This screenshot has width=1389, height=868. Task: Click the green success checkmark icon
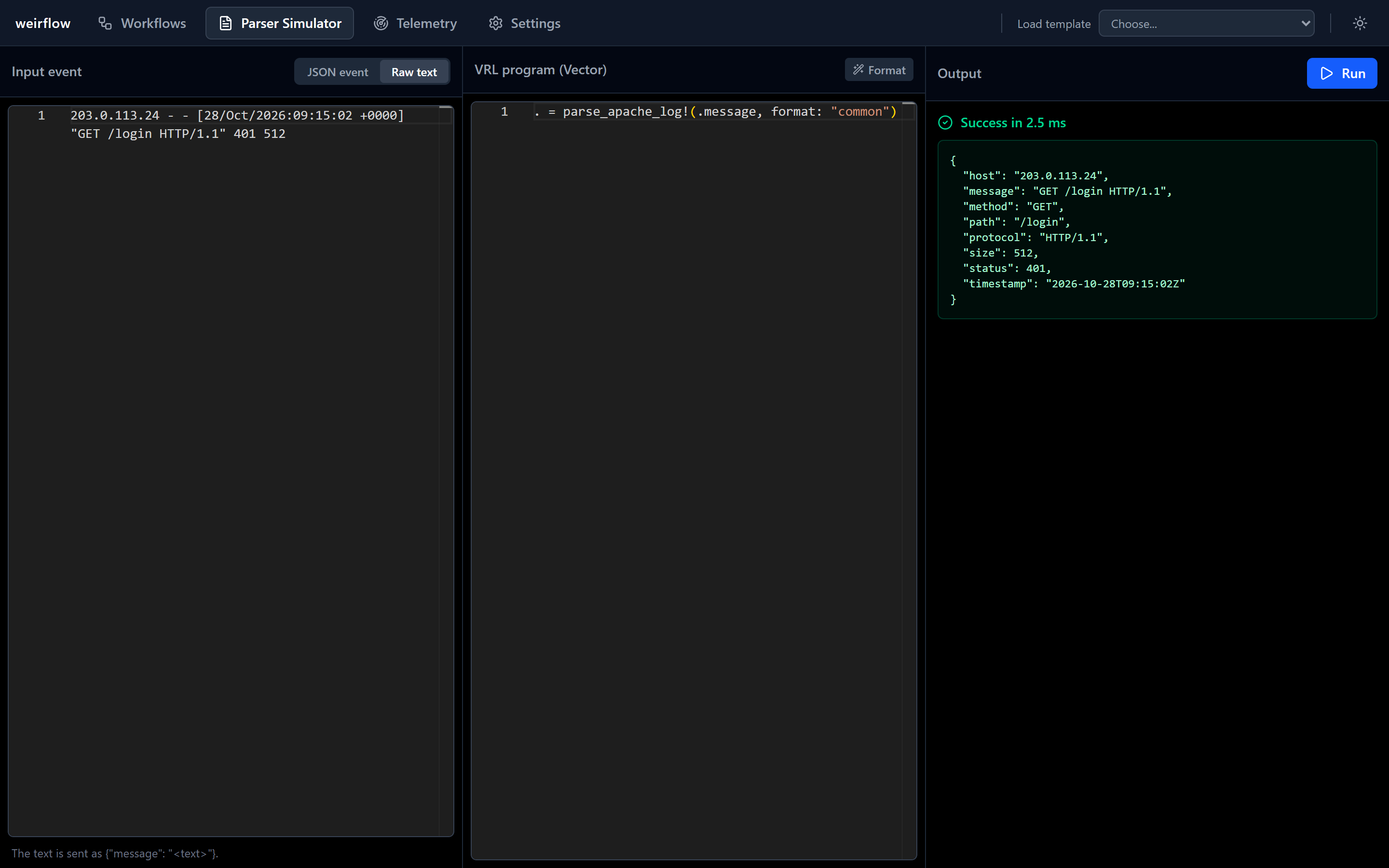(x=945, y=123)
